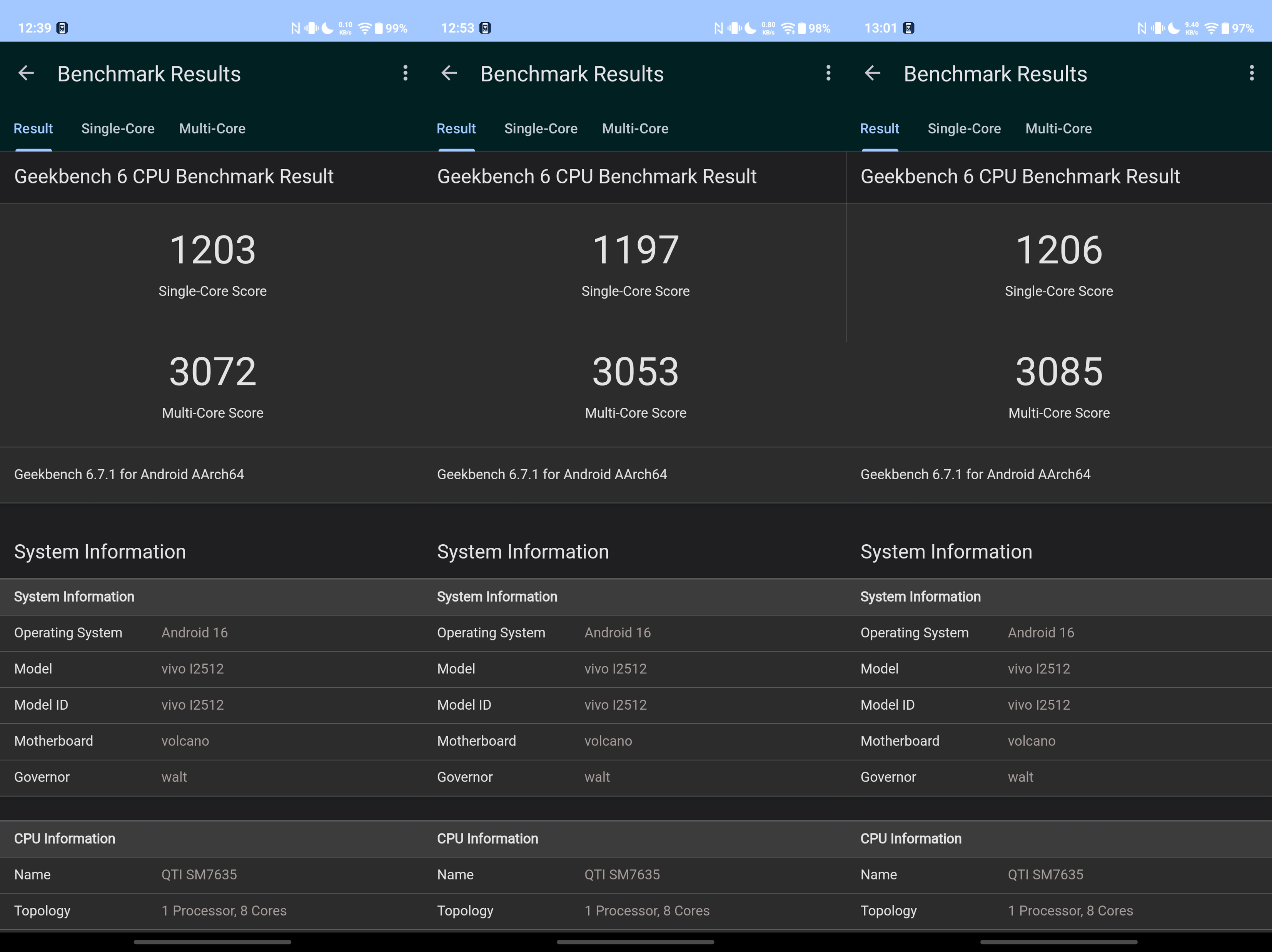Tap walt governor value in the 13:01 screenshot
Viewport: 1272px width, 952px height.
click(1021, 777)
